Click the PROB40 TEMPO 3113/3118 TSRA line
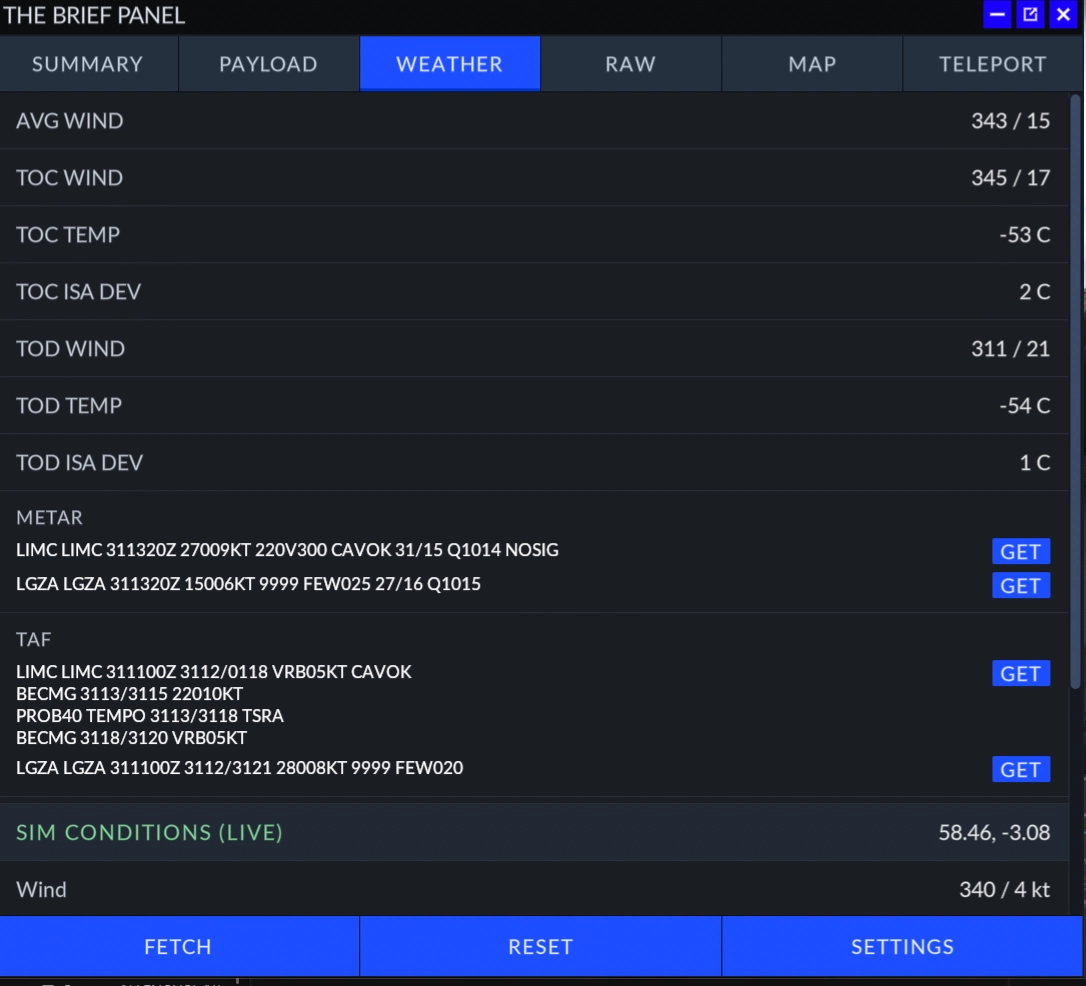 [x=150, y=716]
